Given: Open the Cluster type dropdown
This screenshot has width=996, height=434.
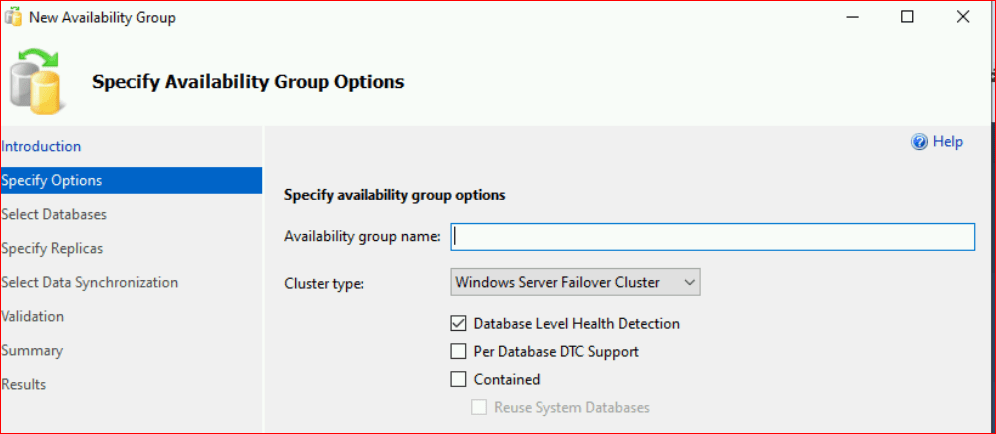Looking at the screenshot, I should pos(575,283).
